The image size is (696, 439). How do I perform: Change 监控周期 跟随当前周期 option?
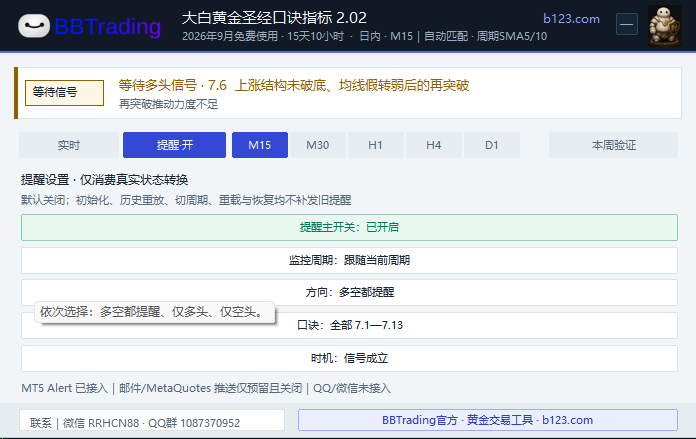(349, 260)
